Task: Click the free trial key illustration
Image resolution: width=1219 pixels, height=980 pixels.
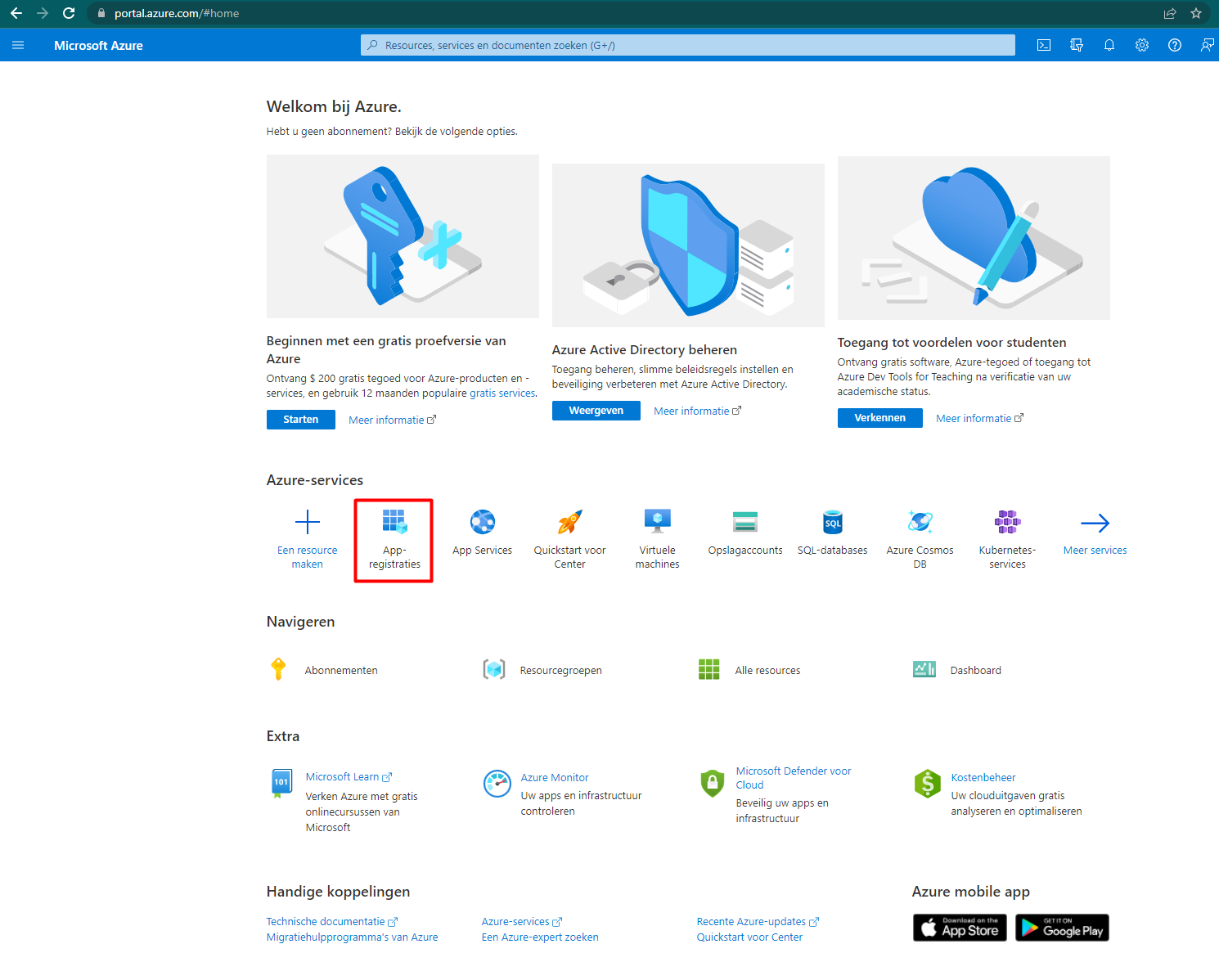Action: coord(403,236)
